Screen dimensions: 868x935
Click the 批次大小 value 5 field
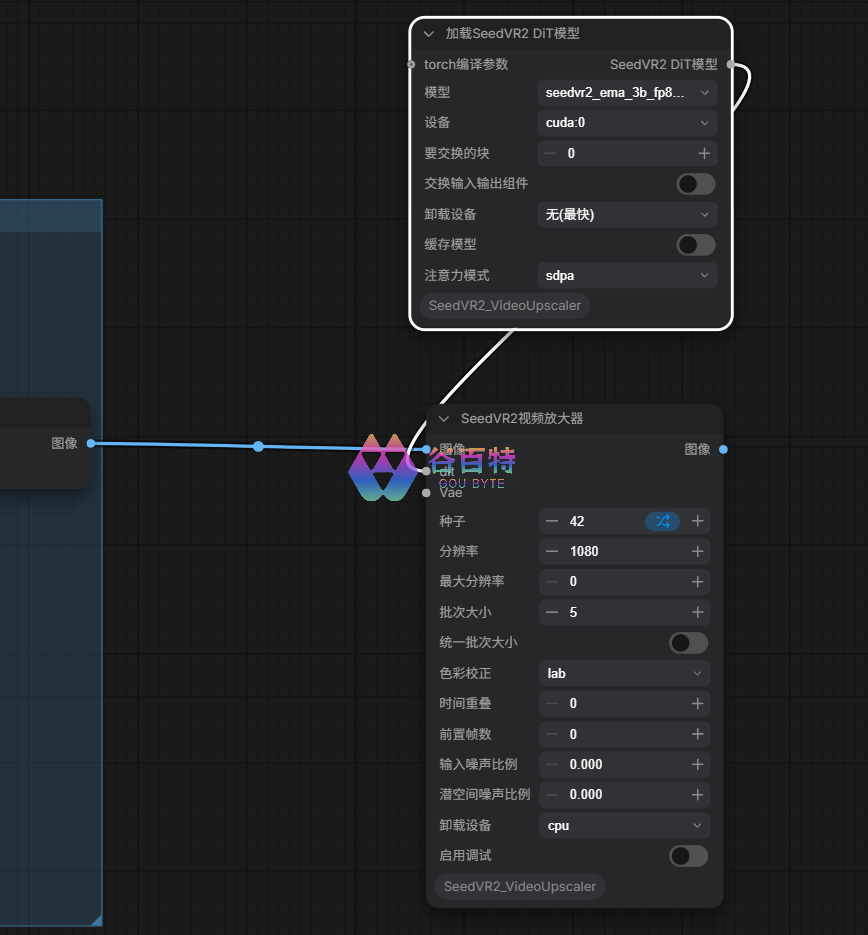click(624, 612)
